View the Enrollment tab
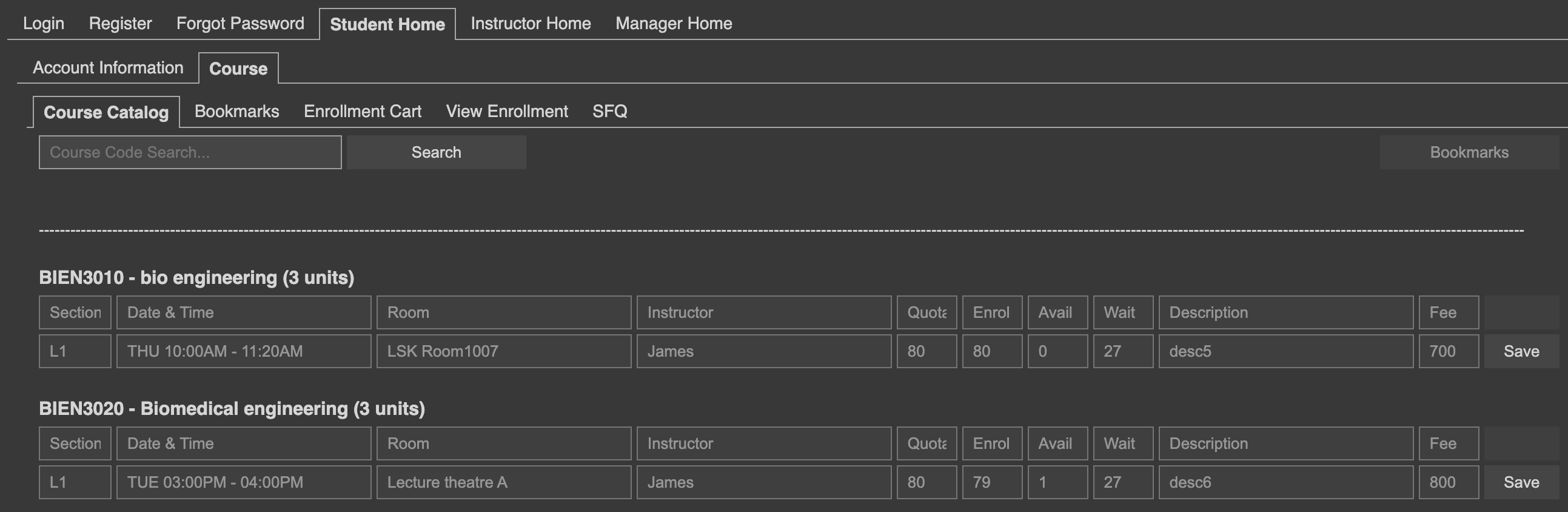This screenshot has height=512, width=1568. [x=506, y=112]
